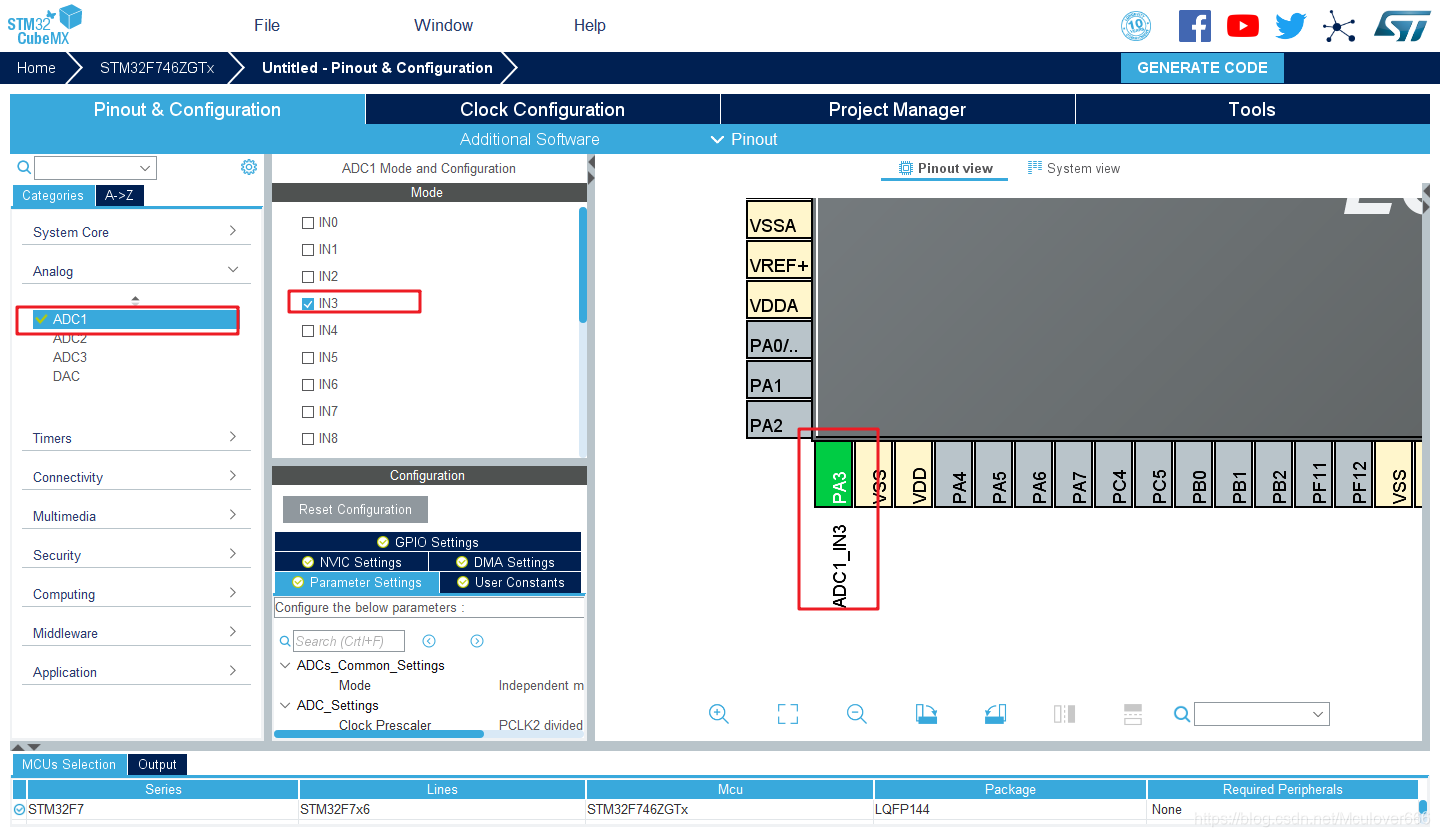The height and width of the screenshot is (837, 1440).
Task: Enable the IN1 channel checkbox
Action: point(308,249)
